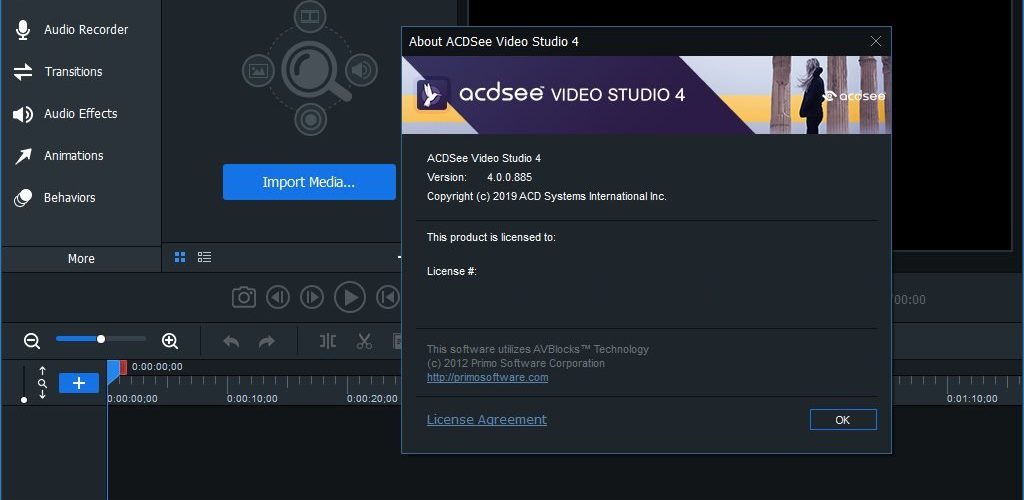Adjust the timeline zoom slider handle
Image resolution: width=1024 pixels, height=500 pixels.
(x=101, y=339)
